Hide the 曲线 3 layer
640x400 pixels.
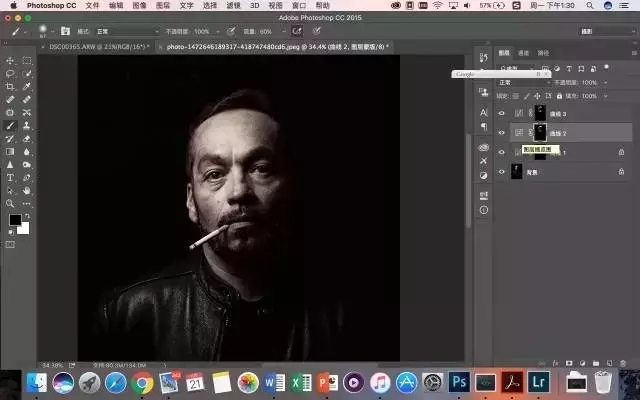[x=502, y=114]
